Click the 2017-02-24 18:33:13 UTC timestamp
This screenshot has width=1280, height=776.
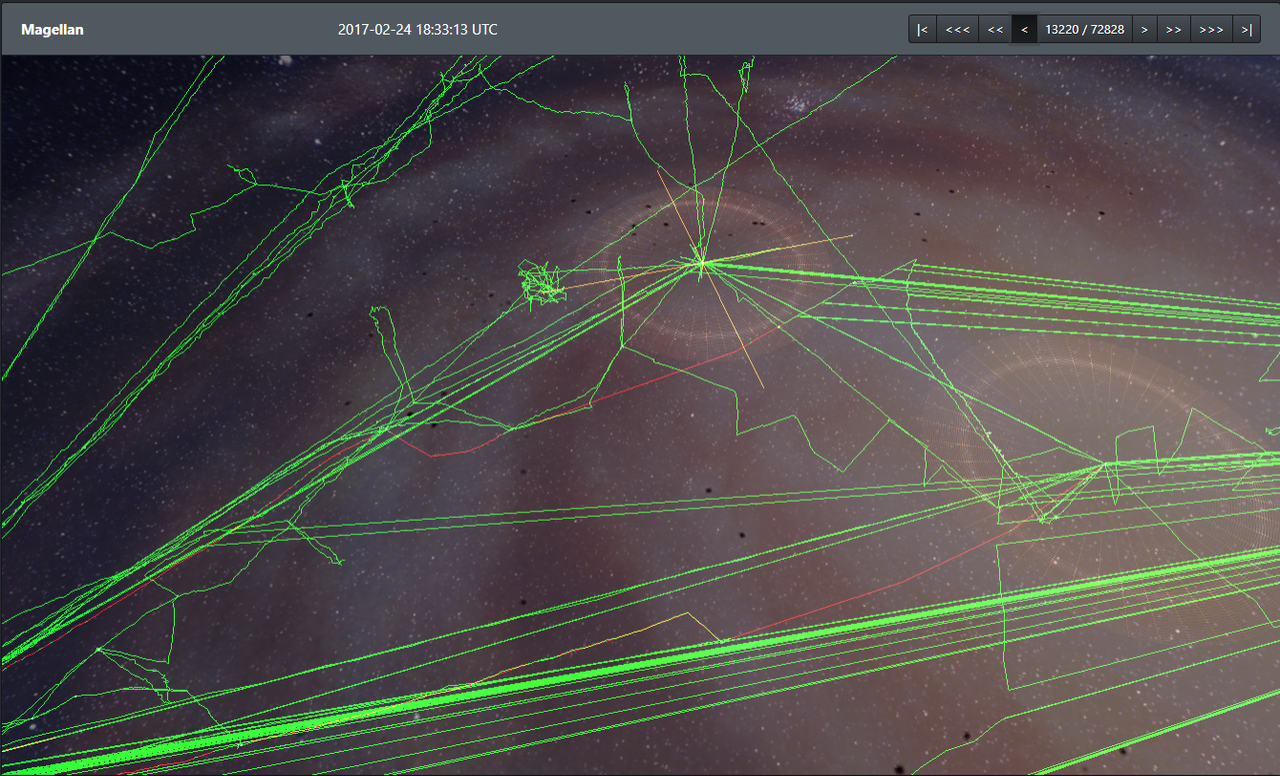tap(417, 30)
